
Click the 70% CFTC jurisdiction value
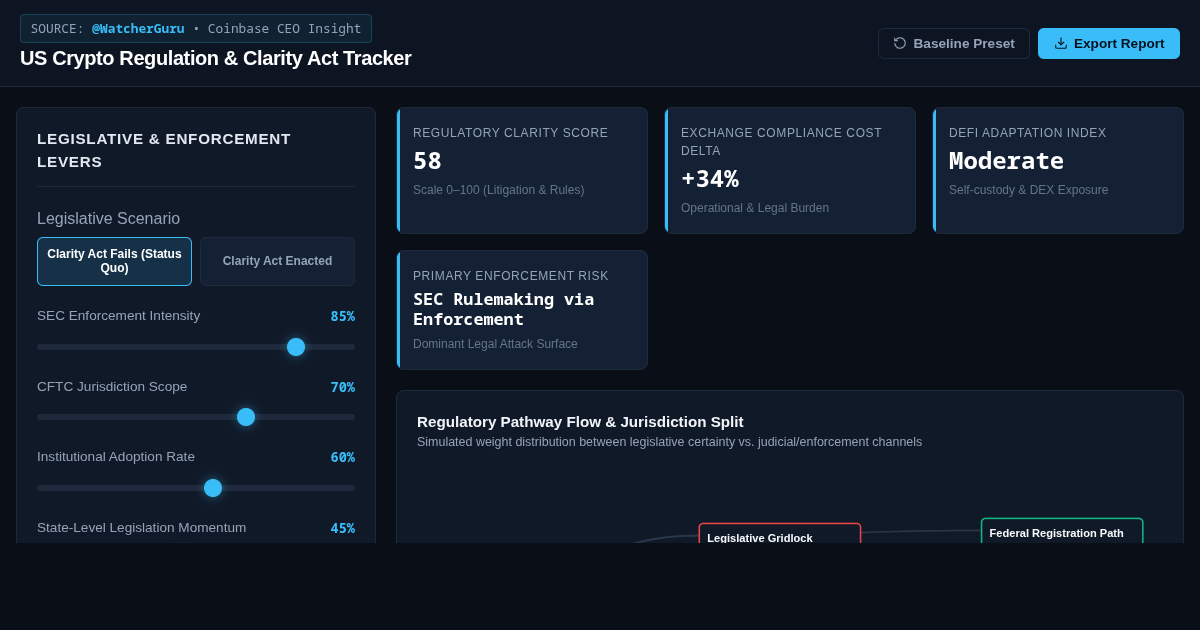click(x=342, y=387)
